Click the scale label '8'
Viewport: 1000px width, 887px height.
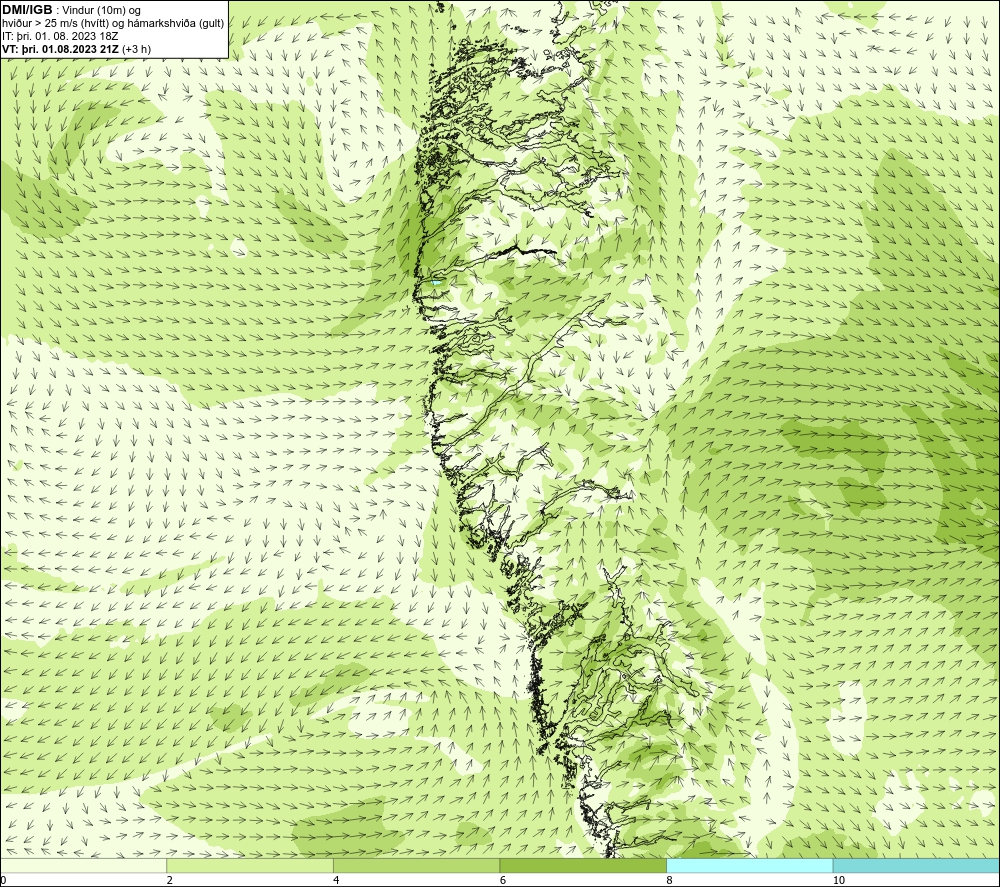point(670,881)
